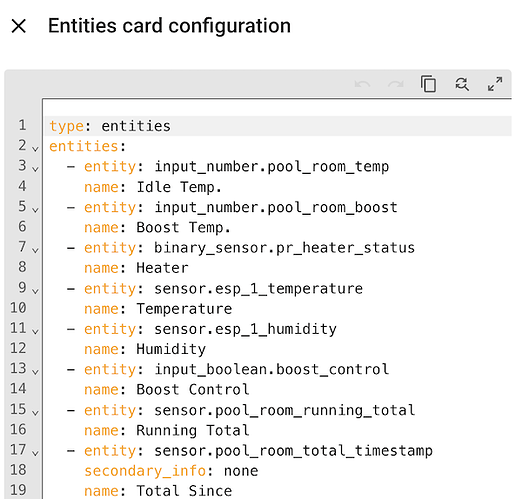Click line number 1 in the gutter
The height and width of the screenshot is (499, 522).
[23, 125]
